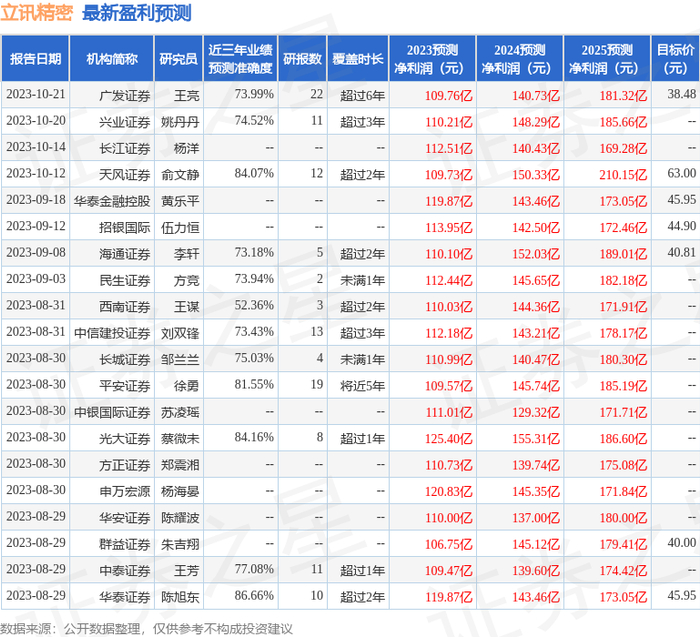This screenshot has height=637, width=700.
Task: Click the 研报数 column header
Action: [x=302, y=58]
